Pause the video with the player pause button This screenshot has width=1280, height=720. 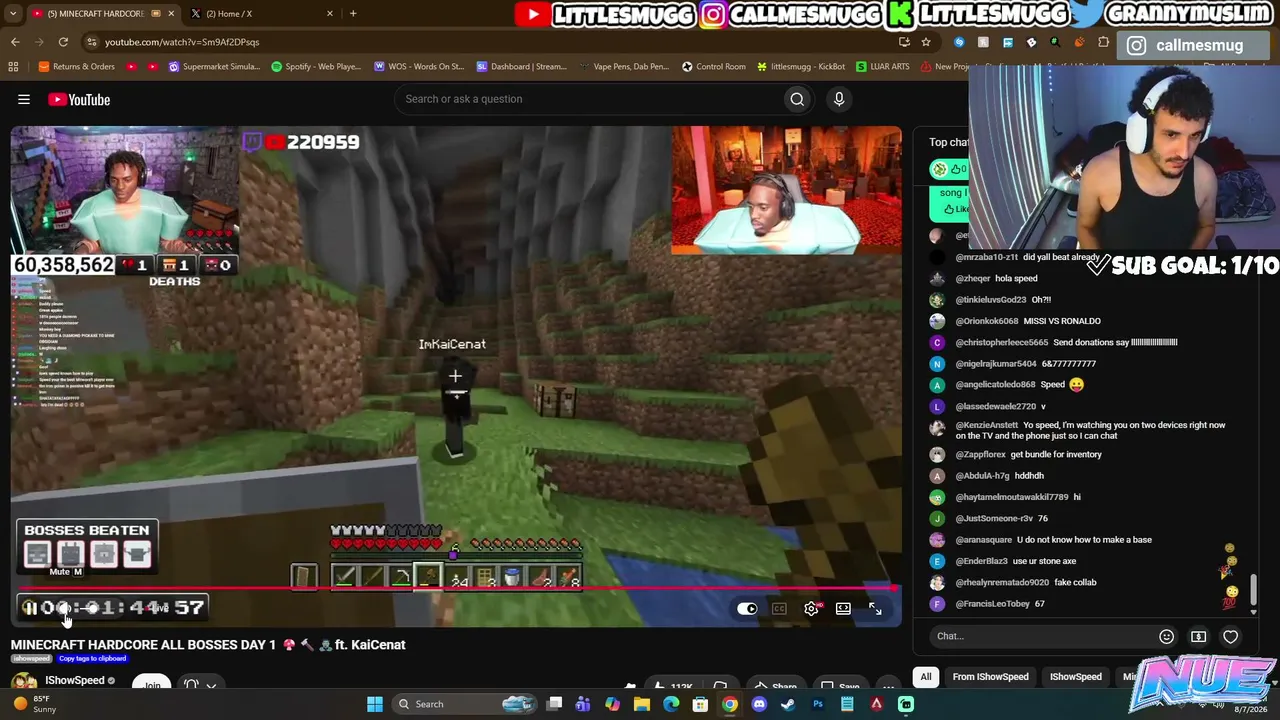pos(30,608)
